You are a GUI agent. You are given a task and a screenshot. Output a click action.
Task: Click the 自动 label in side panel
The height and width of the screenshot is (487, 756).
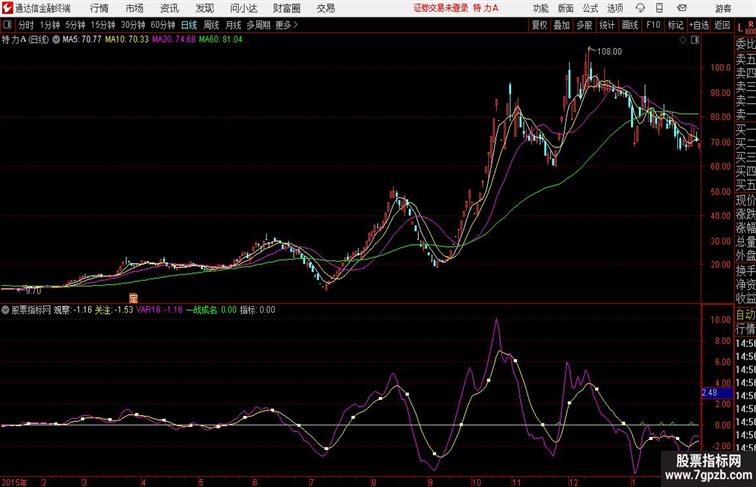coord(745,315)
